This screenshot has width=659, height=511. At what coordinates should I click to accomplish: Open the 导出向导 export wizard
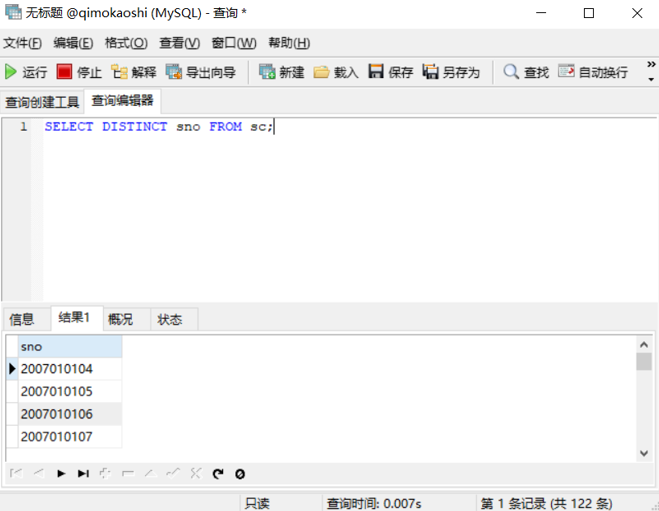[x=201, y=72]
